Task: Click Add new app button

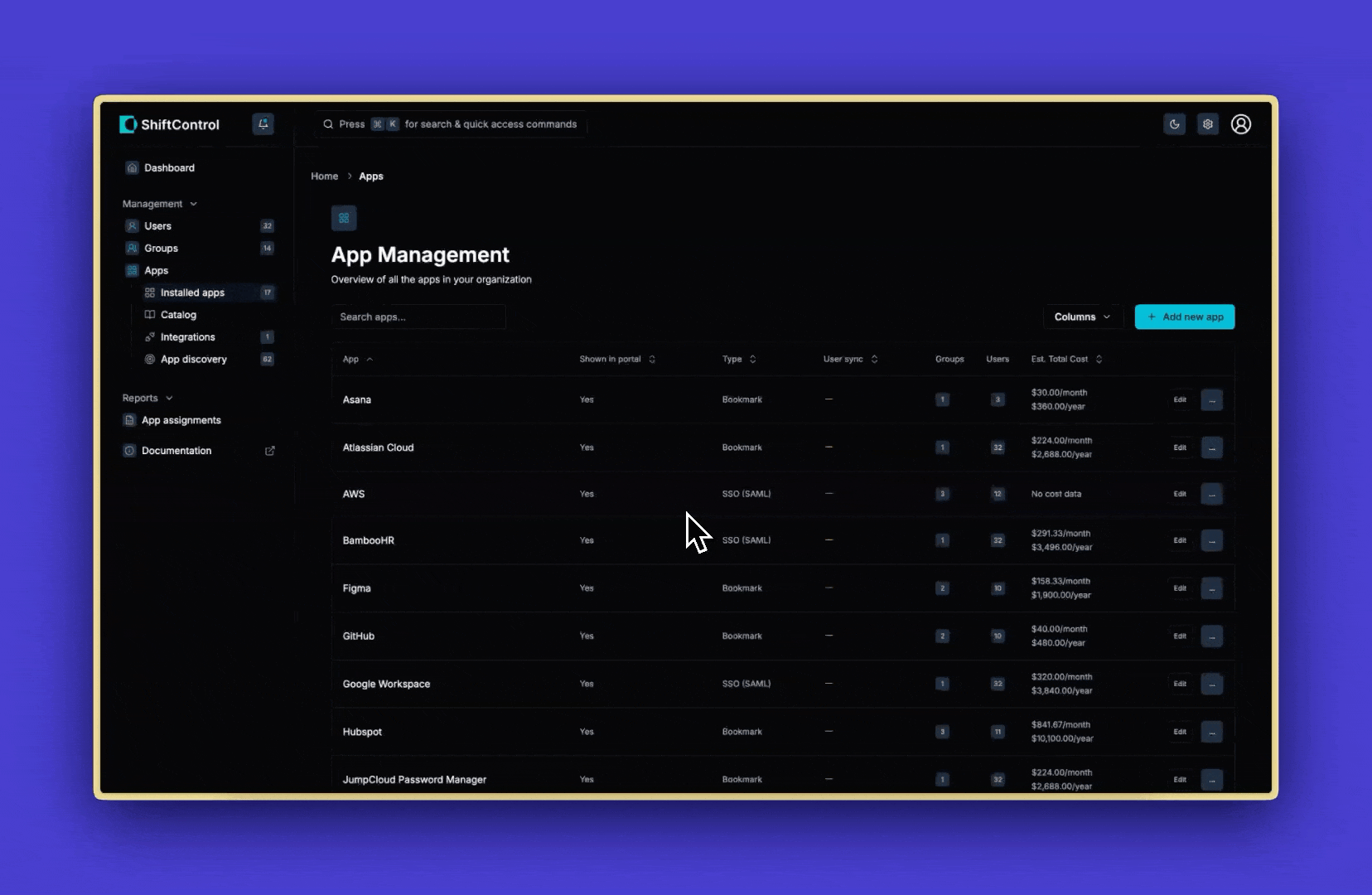Action: click(1184, 317)
